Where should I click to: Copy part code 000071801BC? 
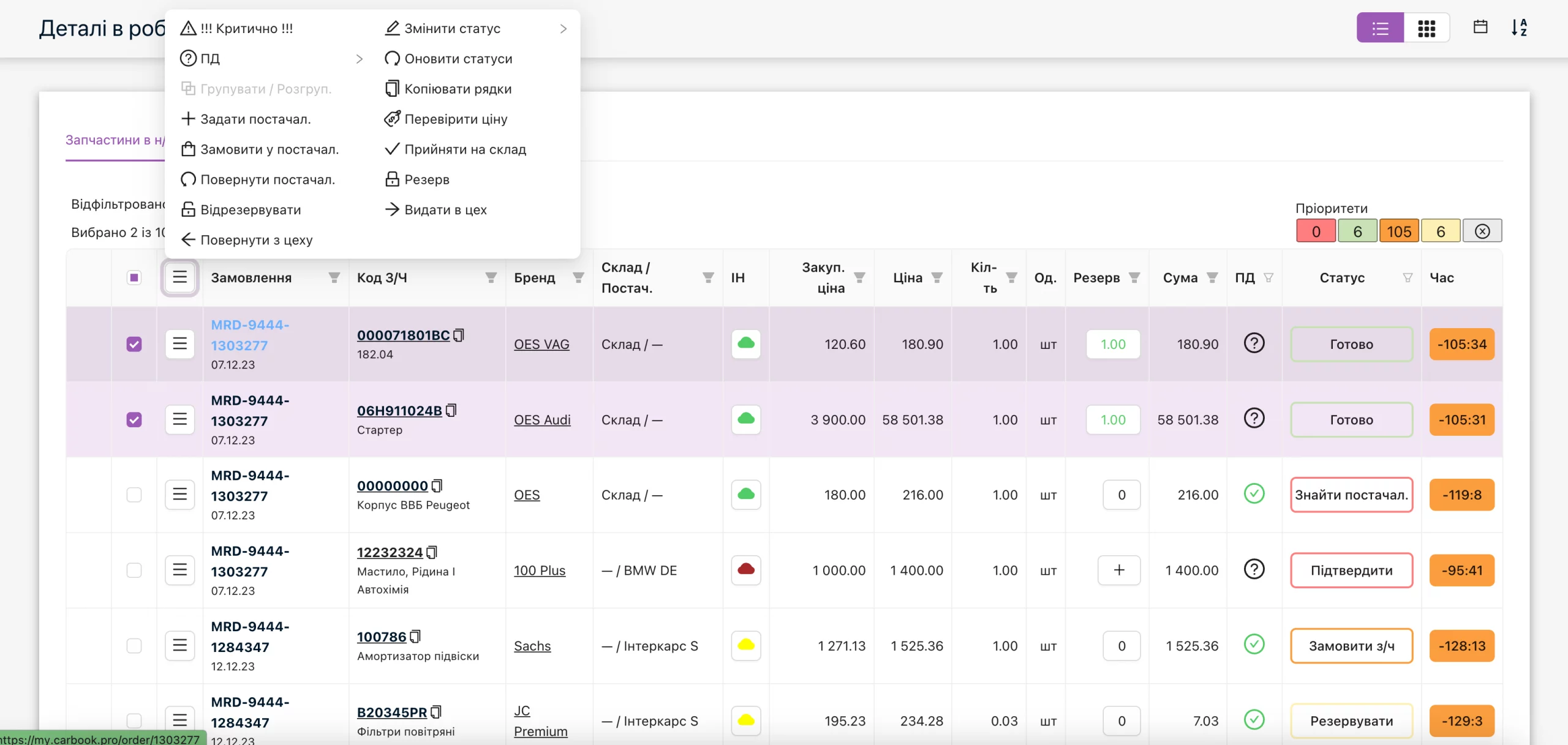(459, 335)
